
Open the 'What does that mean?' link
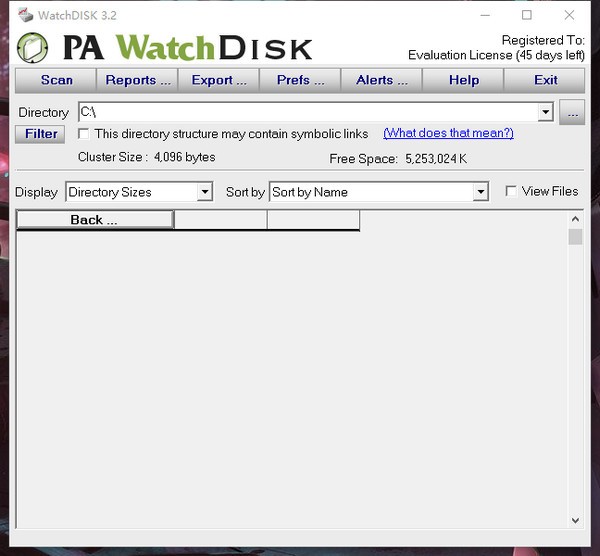[x=448, y=133]
